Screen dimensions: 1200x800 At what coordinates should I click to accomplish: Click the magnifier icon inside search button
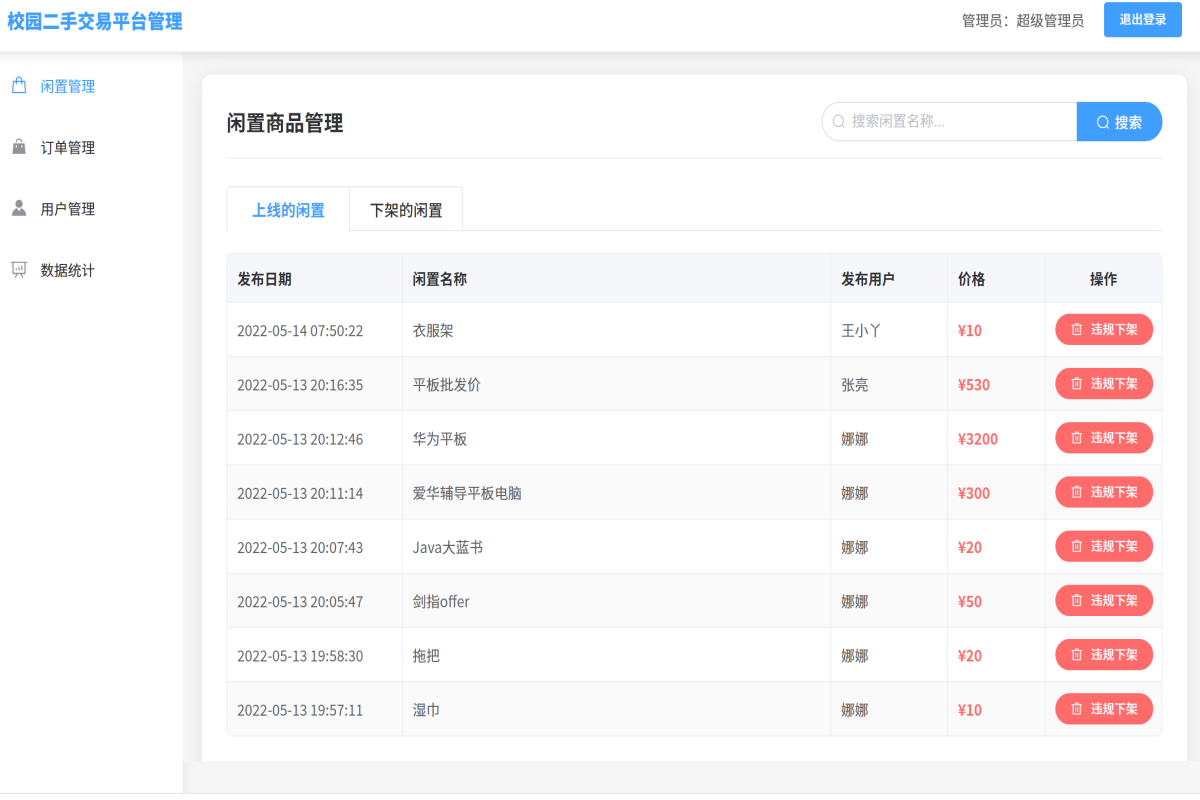[x=1103, y=121]
